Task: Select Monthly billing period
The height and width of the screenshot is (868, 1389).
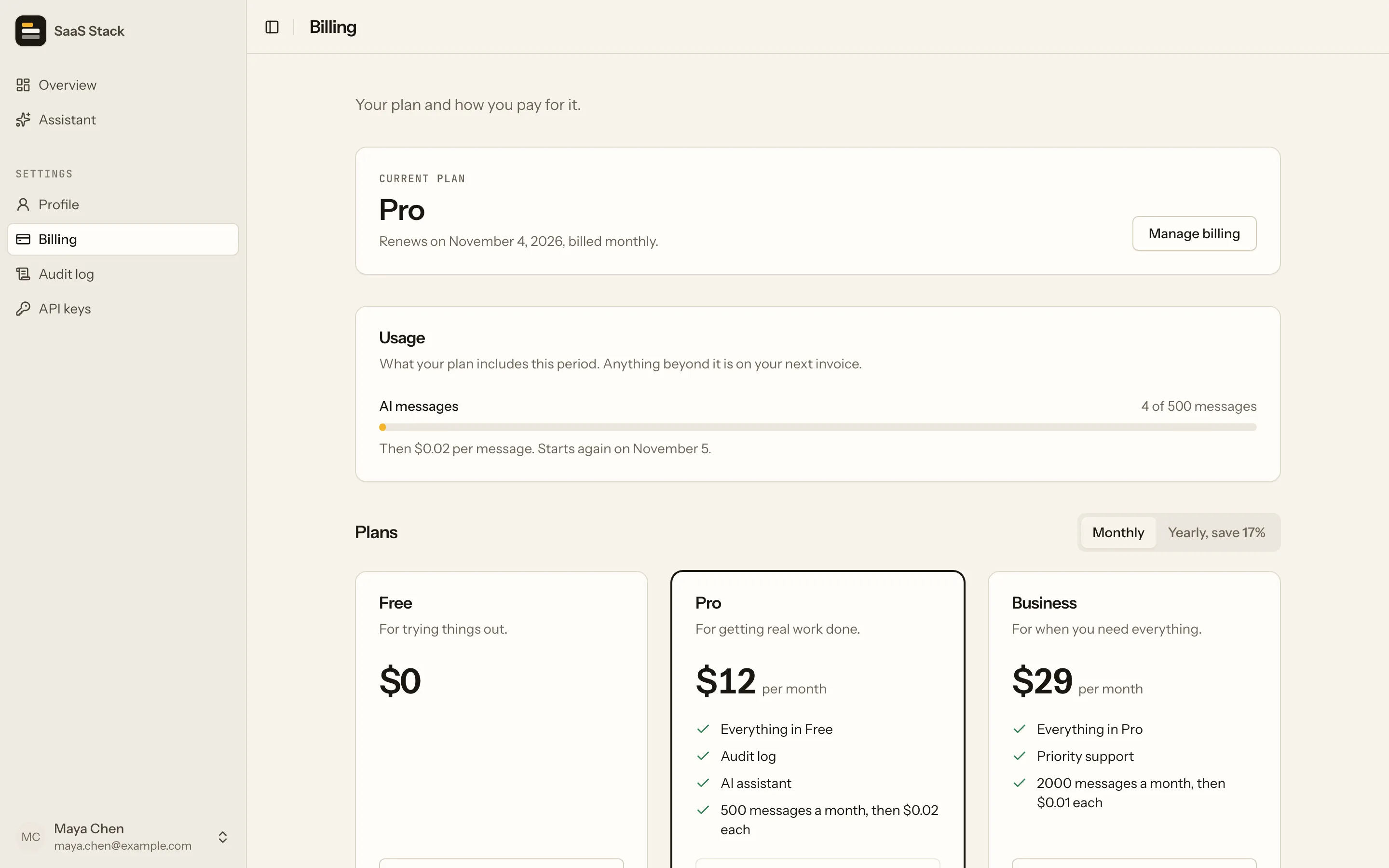Action: click(x=1118, y=532)
